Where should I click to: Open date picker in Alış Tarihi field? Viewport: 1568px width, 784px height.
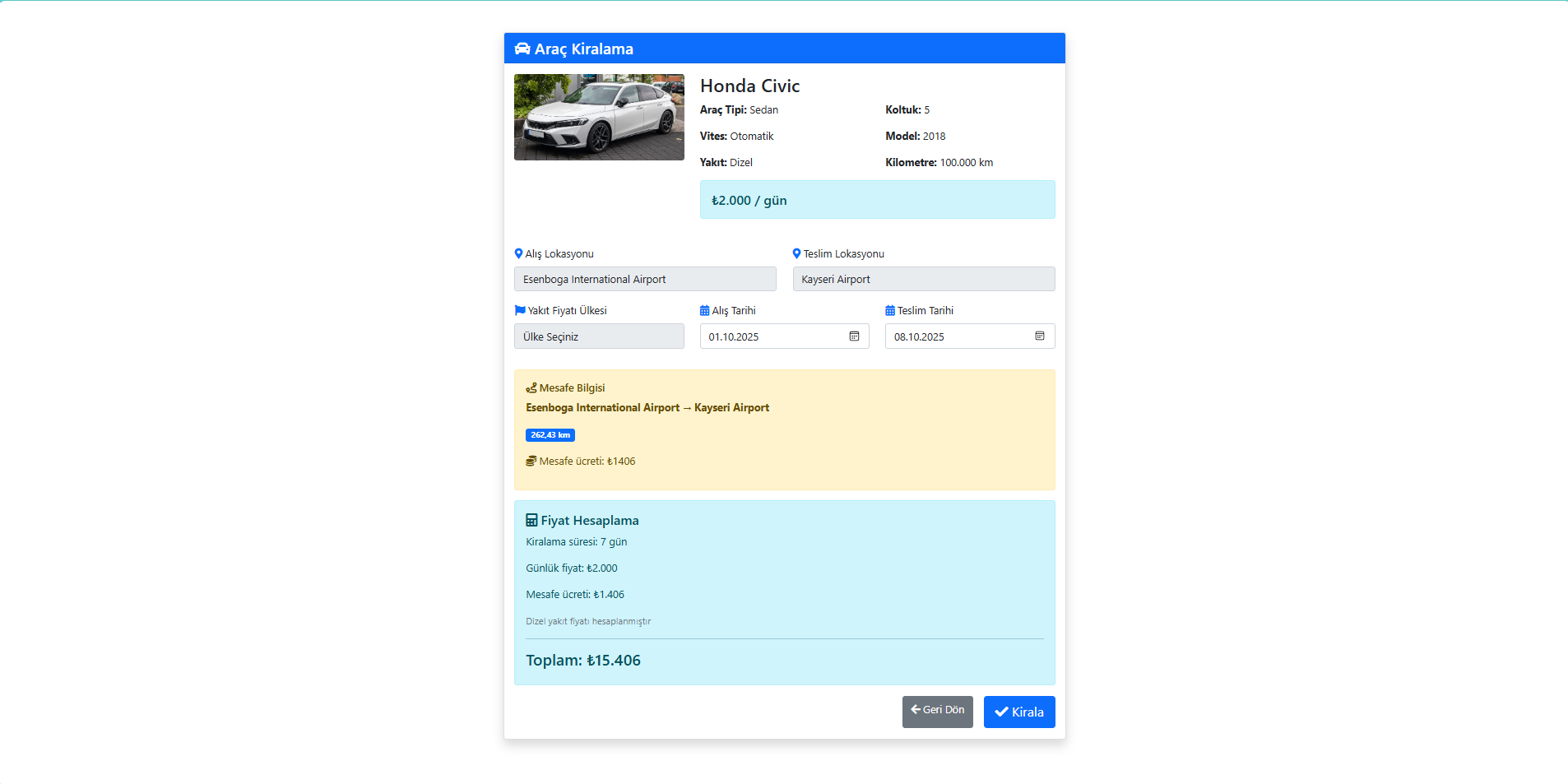[854, 336]
